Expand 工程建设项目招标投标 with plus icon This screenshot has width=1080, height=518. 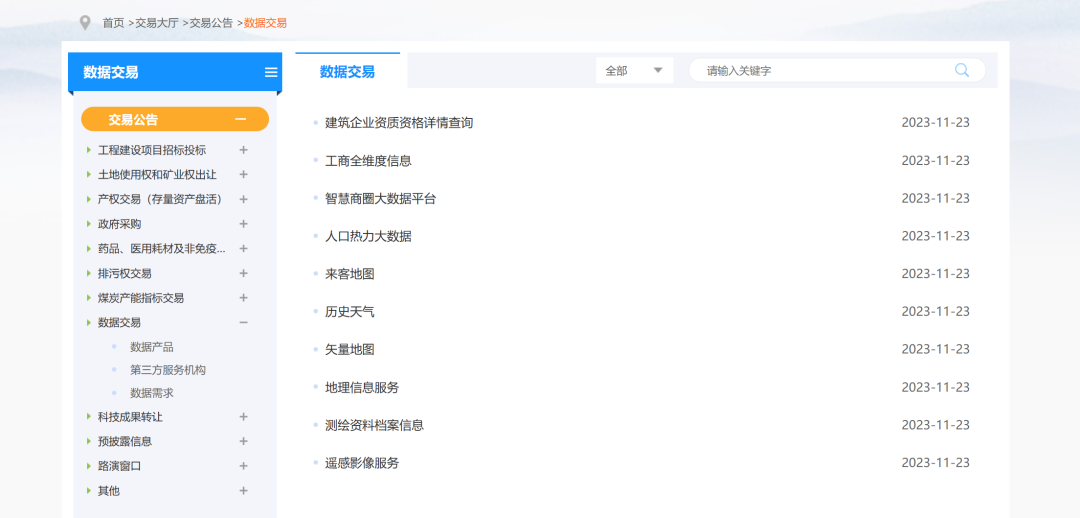coord(243,150)
